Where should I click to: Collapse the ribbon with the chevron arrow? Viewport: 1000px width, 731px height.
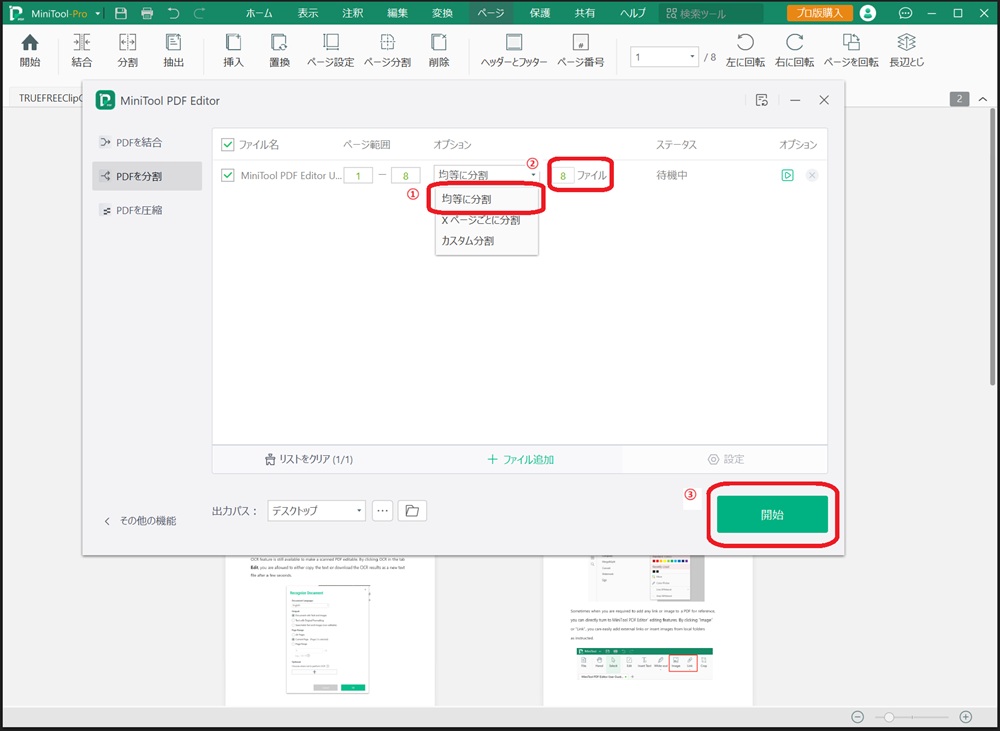tap(983, 99)
